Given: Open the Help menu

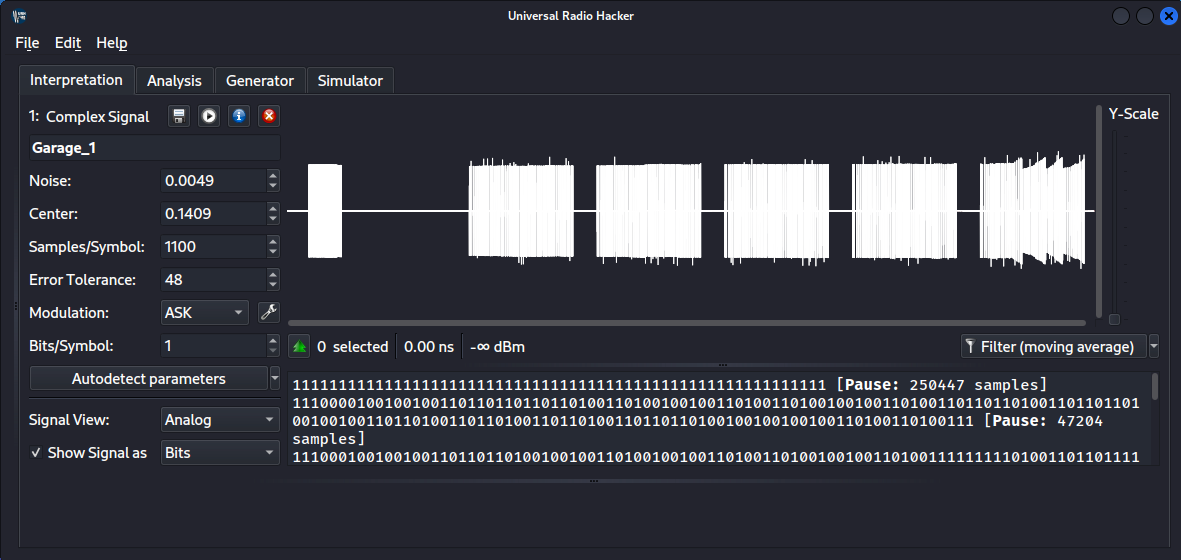Looking at the screenshot, I should 111,43.
